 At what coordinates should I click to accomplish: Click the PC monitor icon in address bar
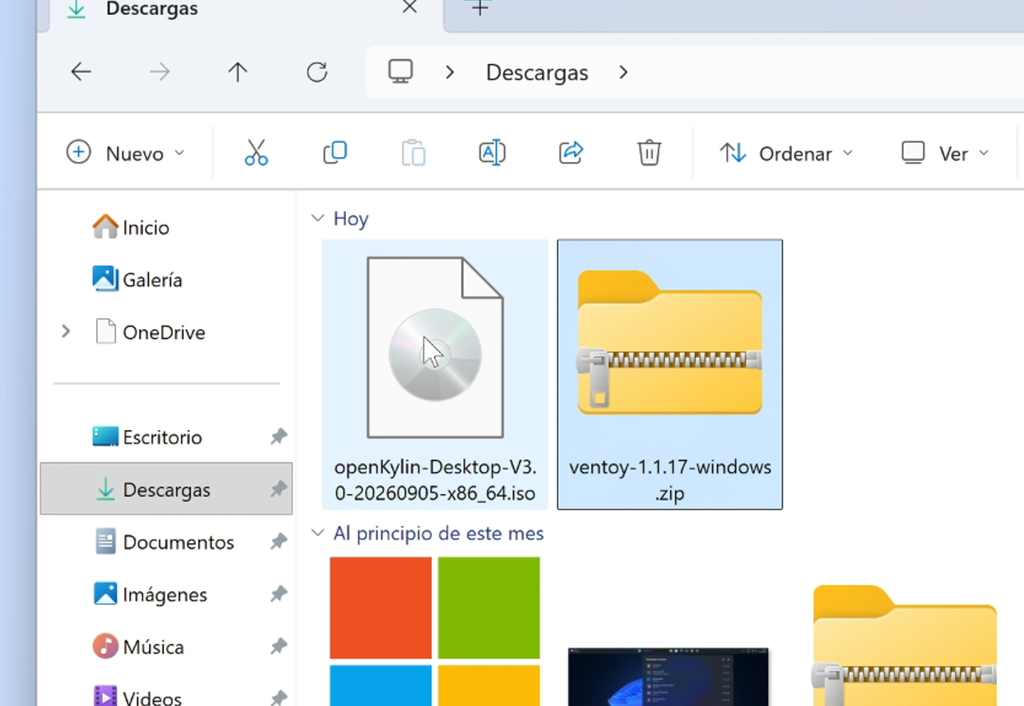click(x=400, y=71)
